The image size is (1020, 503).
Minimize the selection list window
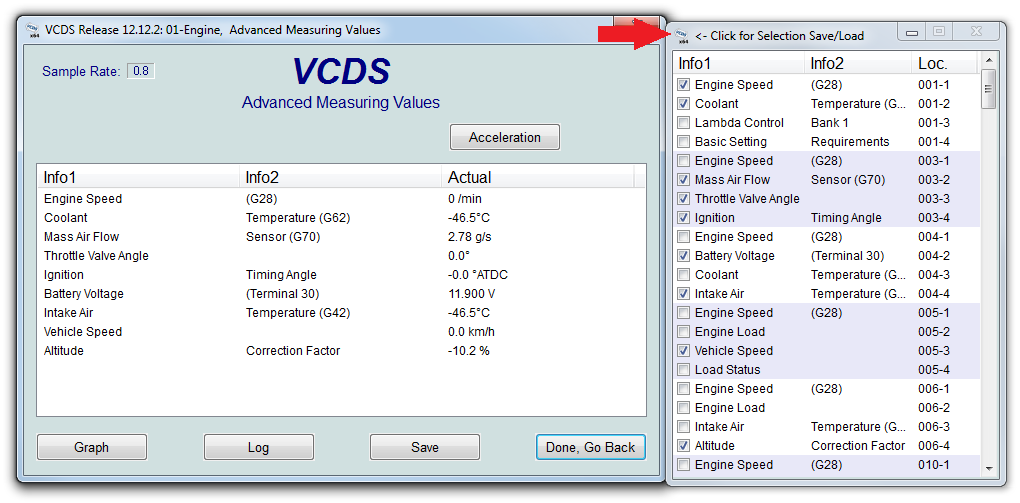pos(912,33)
